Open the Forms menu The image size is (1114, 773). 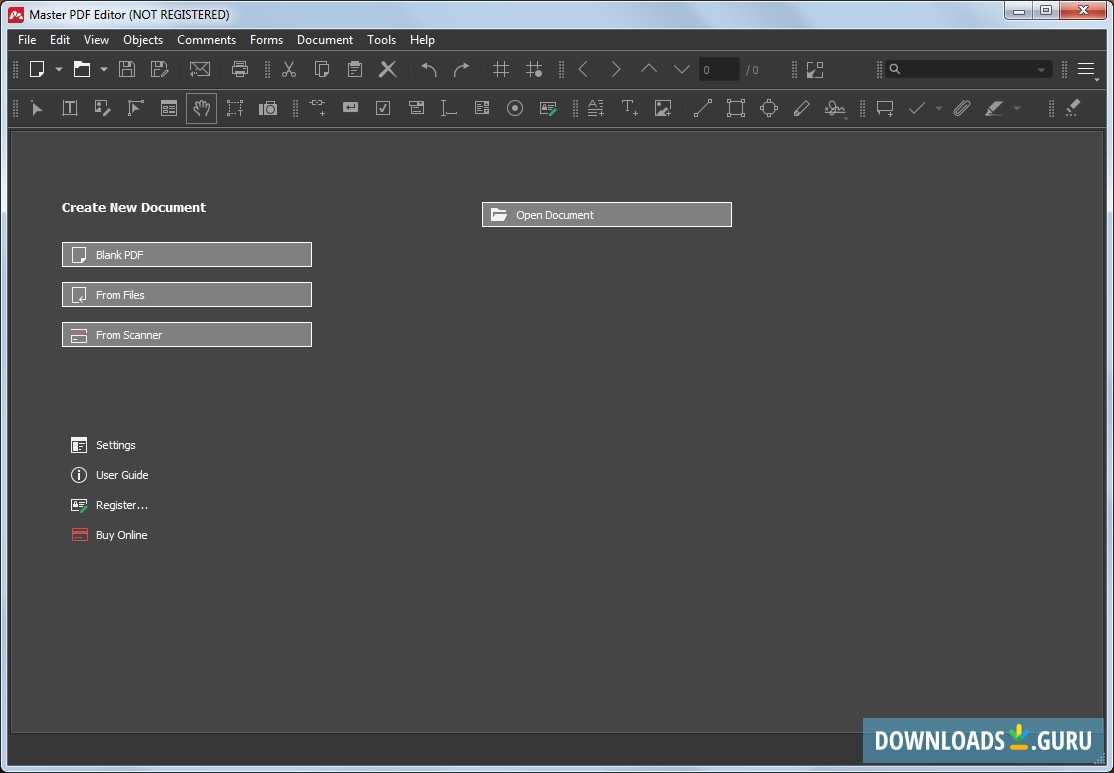pos(265,40)
